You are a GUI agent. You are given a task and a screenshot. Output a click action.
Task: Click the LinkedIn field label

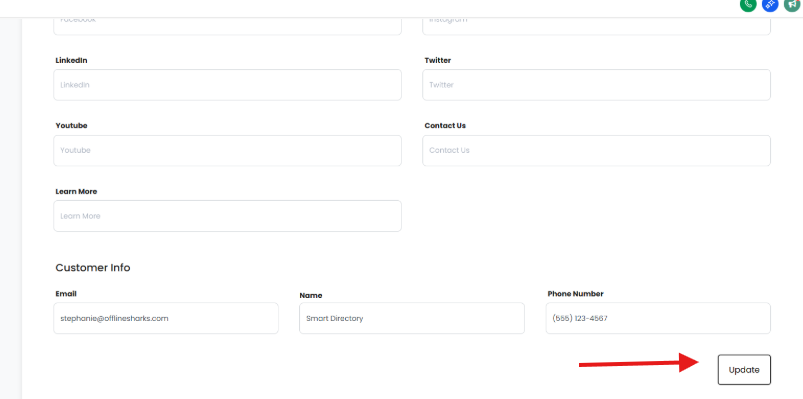point(71,60)
